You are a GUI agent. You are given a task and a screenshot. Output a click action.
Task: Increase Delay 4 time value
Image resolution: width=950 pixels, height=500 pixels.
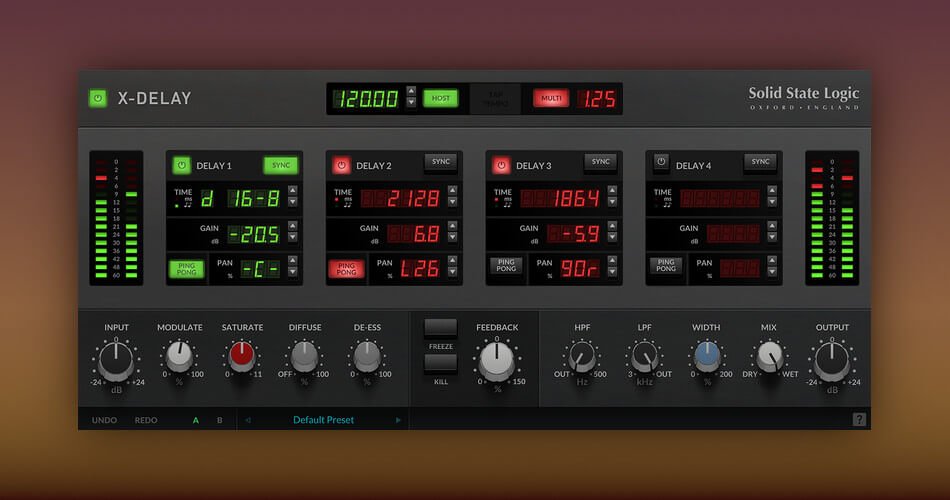(772, 190)
